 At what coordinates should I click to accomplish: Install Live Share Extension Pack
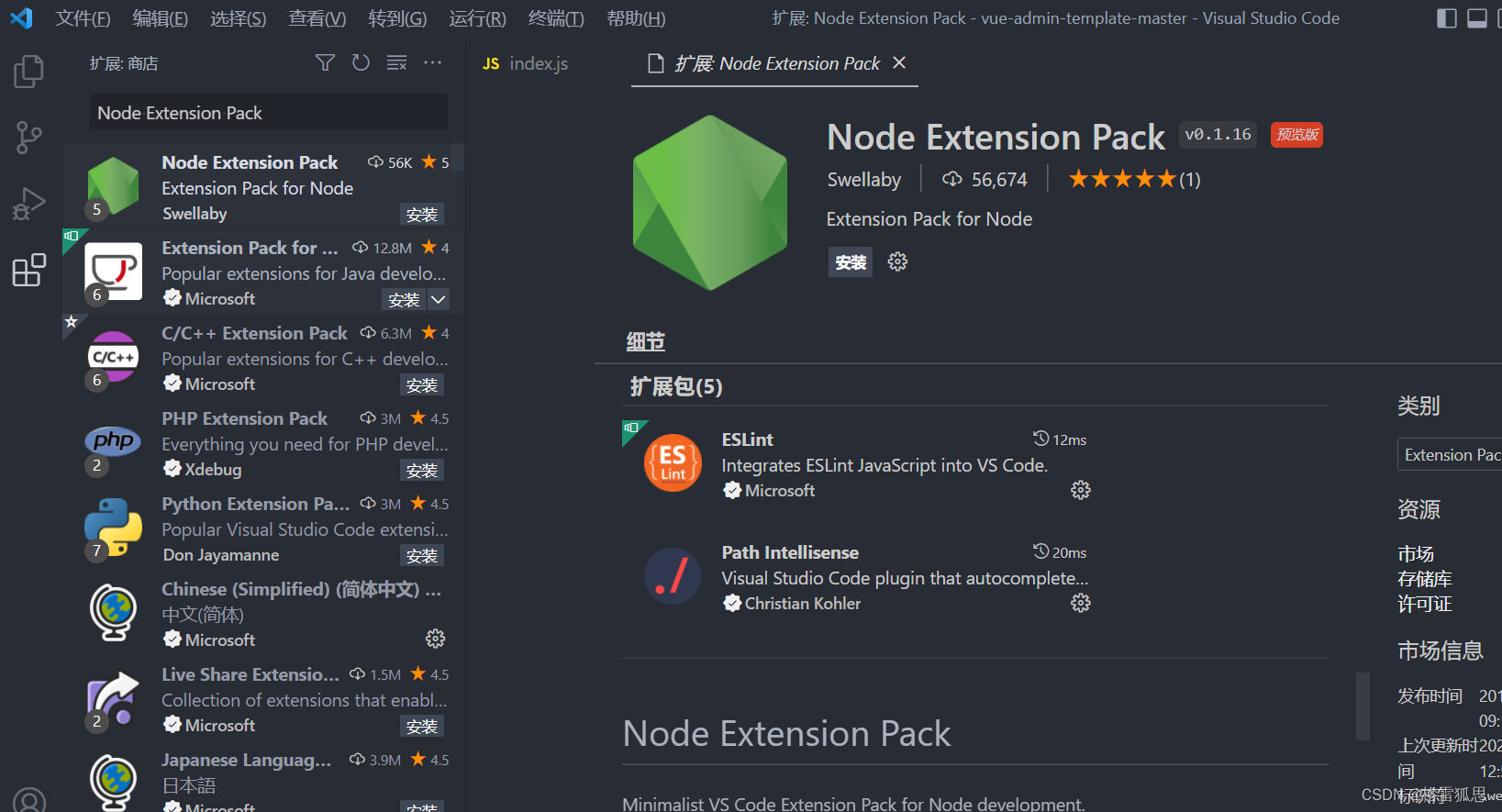click(422, 726)
